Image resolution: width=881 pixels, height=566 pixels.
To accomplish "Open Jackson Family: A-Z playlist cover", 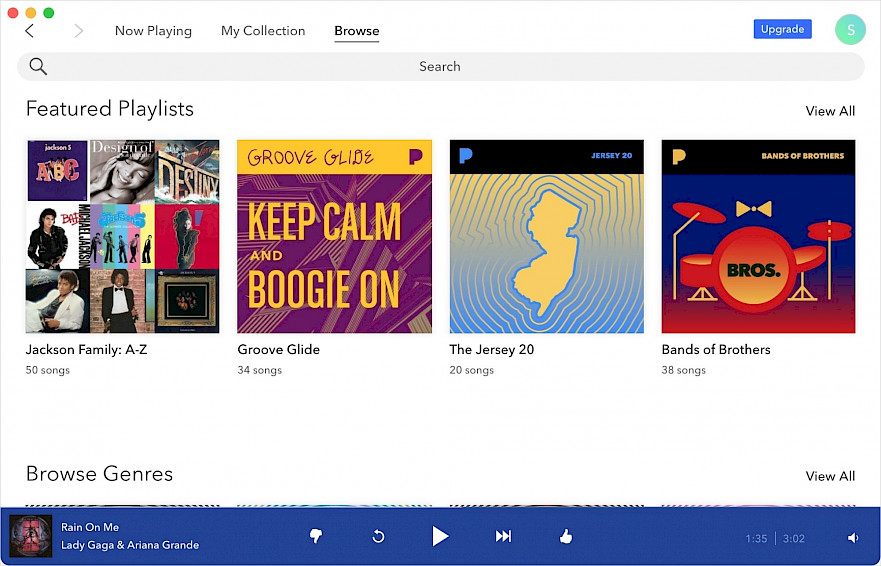I will [122, 237].
